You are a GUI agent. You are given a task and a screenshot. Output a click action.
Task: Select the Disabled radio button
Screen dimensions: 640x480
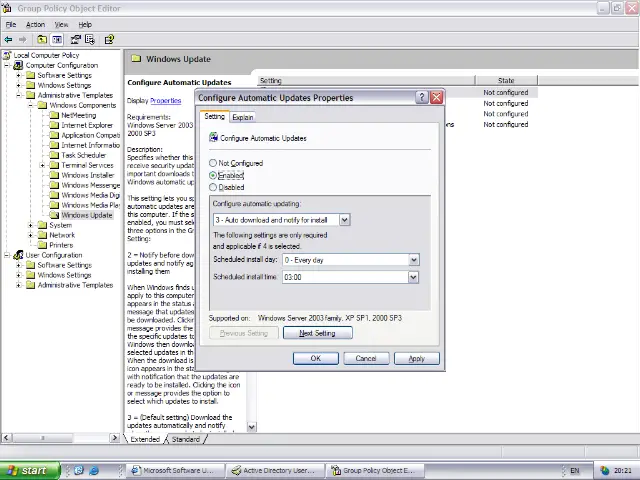tap(213, 187)
